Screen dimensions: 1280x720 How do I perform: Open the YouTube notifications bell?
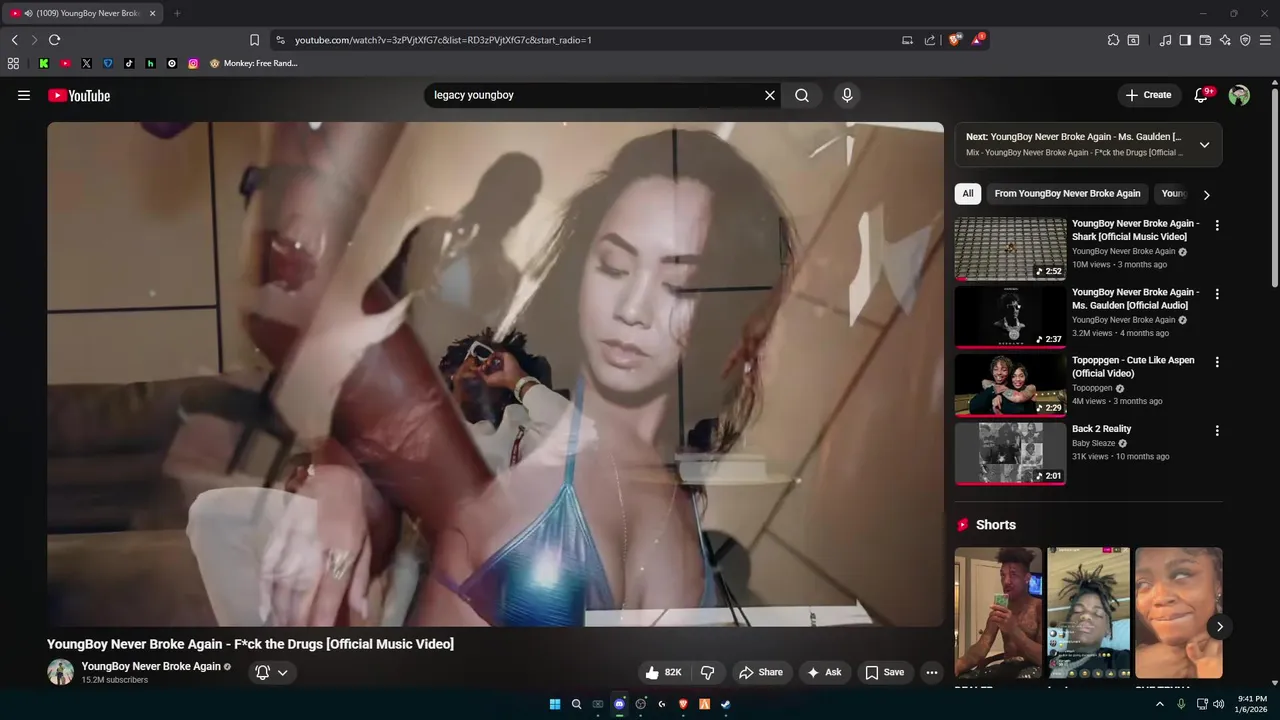[1201, 95]
